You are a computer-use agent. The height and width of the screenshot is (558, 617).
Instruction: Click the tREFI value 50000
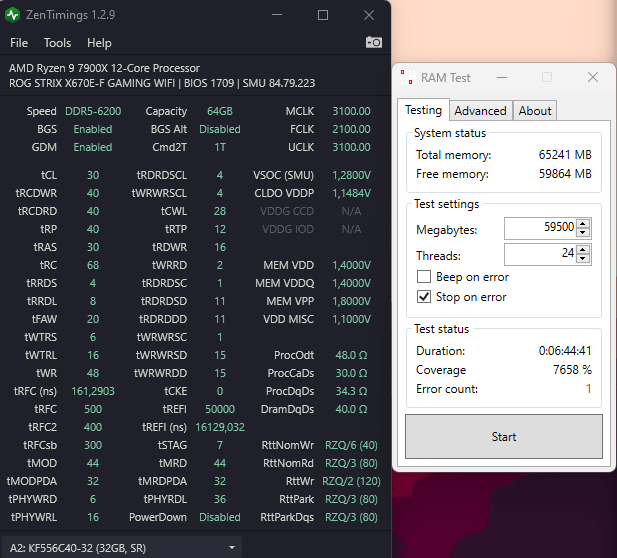(220, 409)
